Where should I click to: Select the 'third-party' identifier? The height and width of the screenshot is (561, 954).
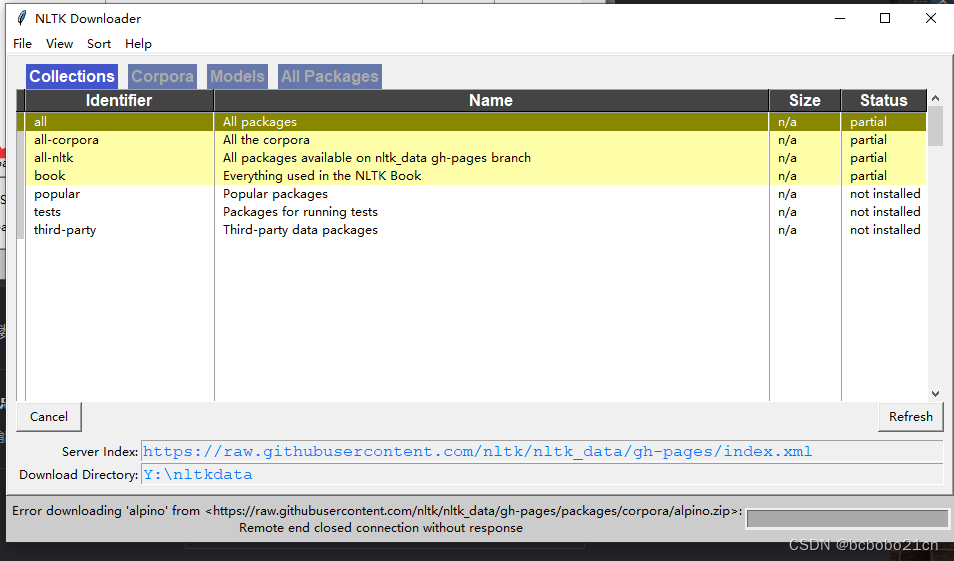tap(65, 230)
